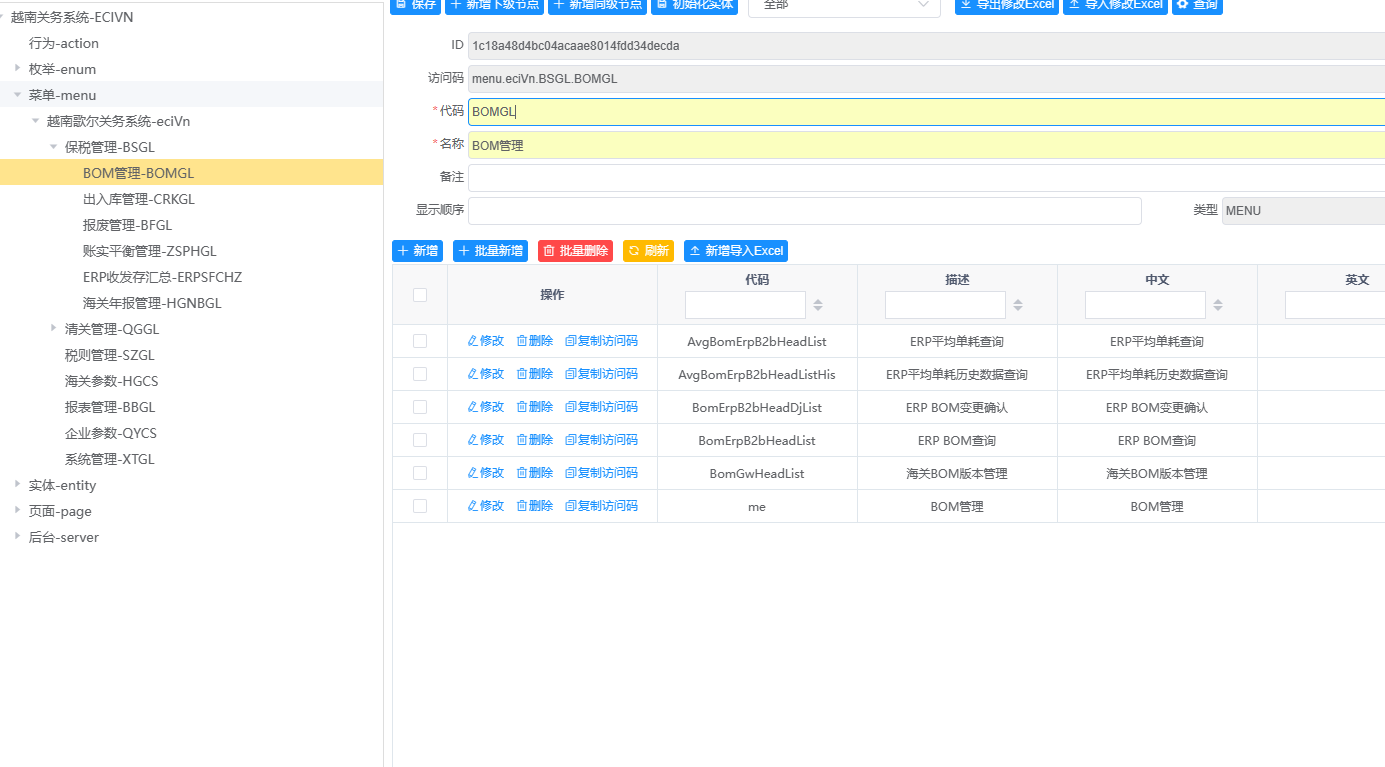Select 报废管理-BFGL in the tree
The image size is (1385, 767).
pyautogui.click(x=128, y=225)
